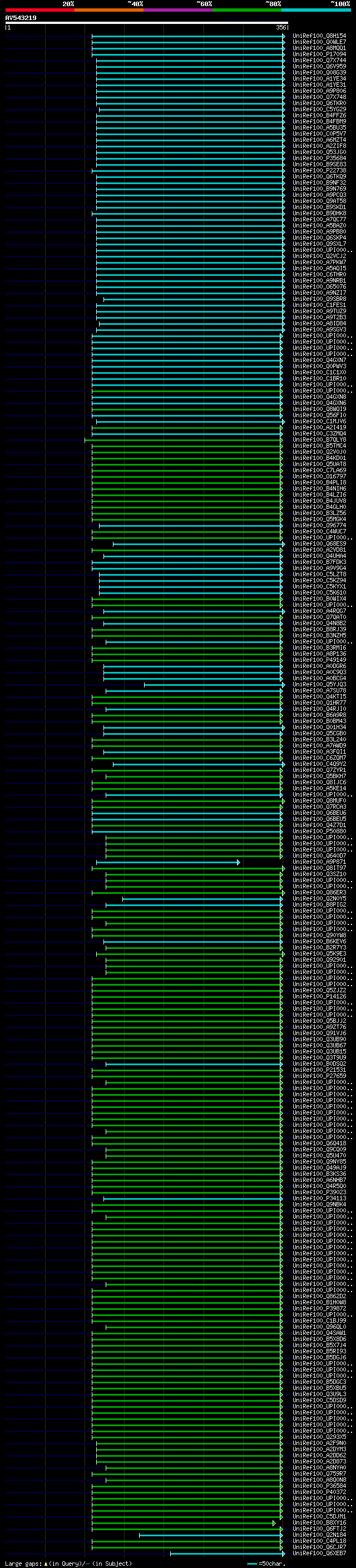Image resolution: width=356 pixels, height=1568 pixels.
Task: Click label UniRef100_Q9SB88
Action: 319,299
